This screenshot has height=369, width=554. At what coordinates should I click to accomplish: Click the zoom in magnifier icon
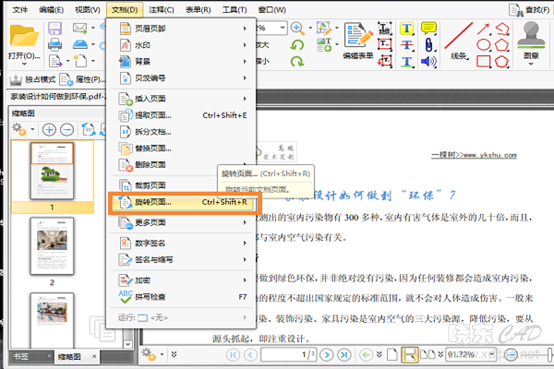click(297, 28)
